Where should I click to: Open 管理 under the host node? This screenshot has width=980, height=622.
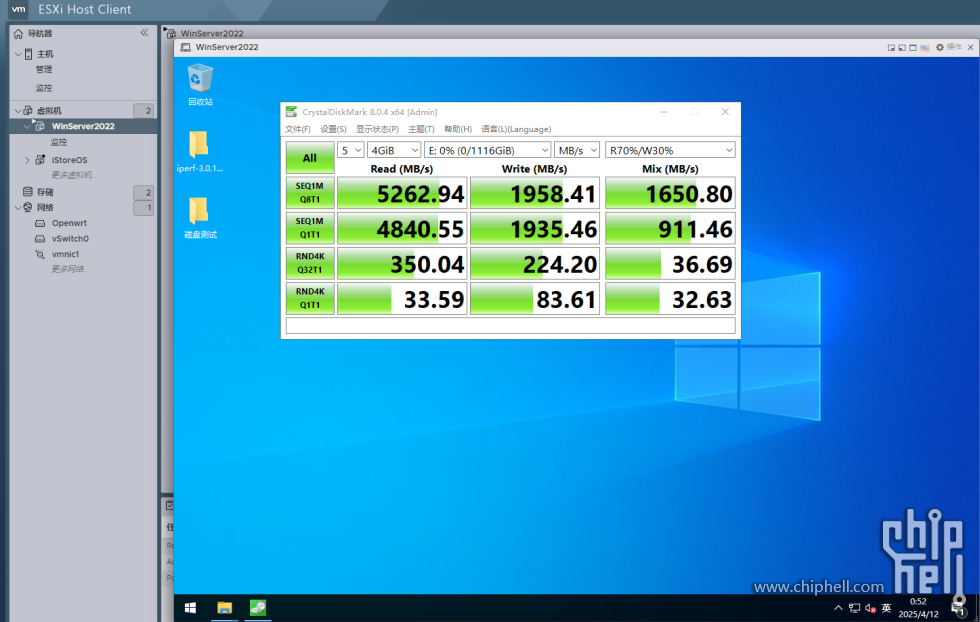point(44,69)
